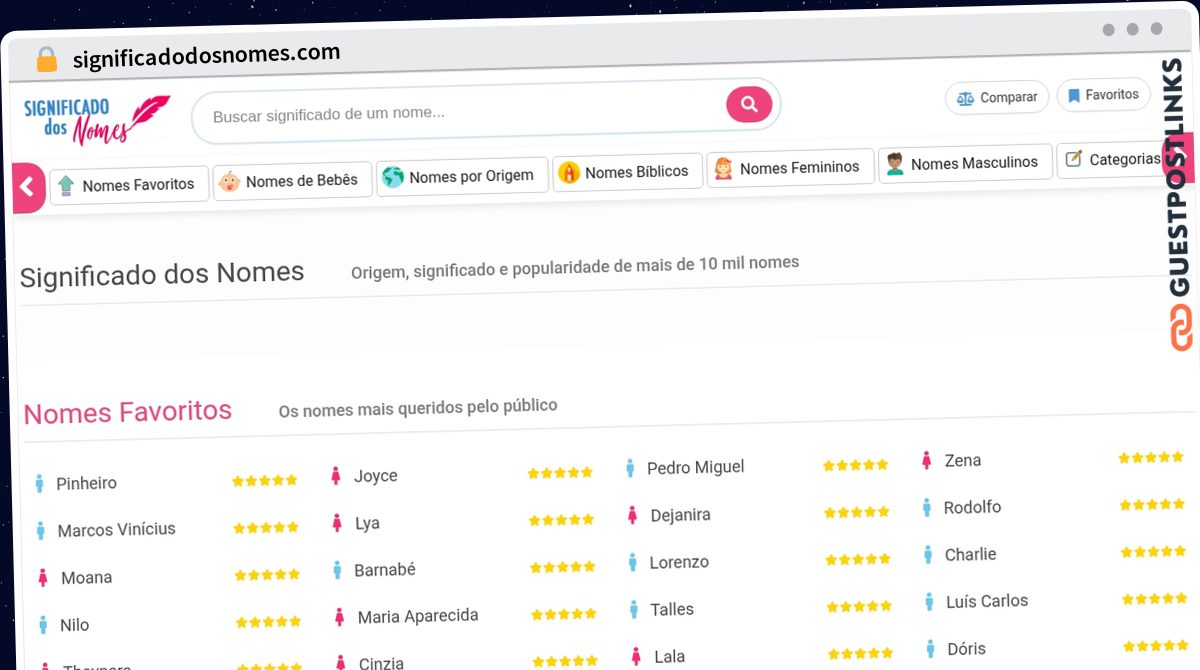Click the female icon beside Moana
Image resolution: width=1200 pixels, height=670 pixels.
[42, 578]
